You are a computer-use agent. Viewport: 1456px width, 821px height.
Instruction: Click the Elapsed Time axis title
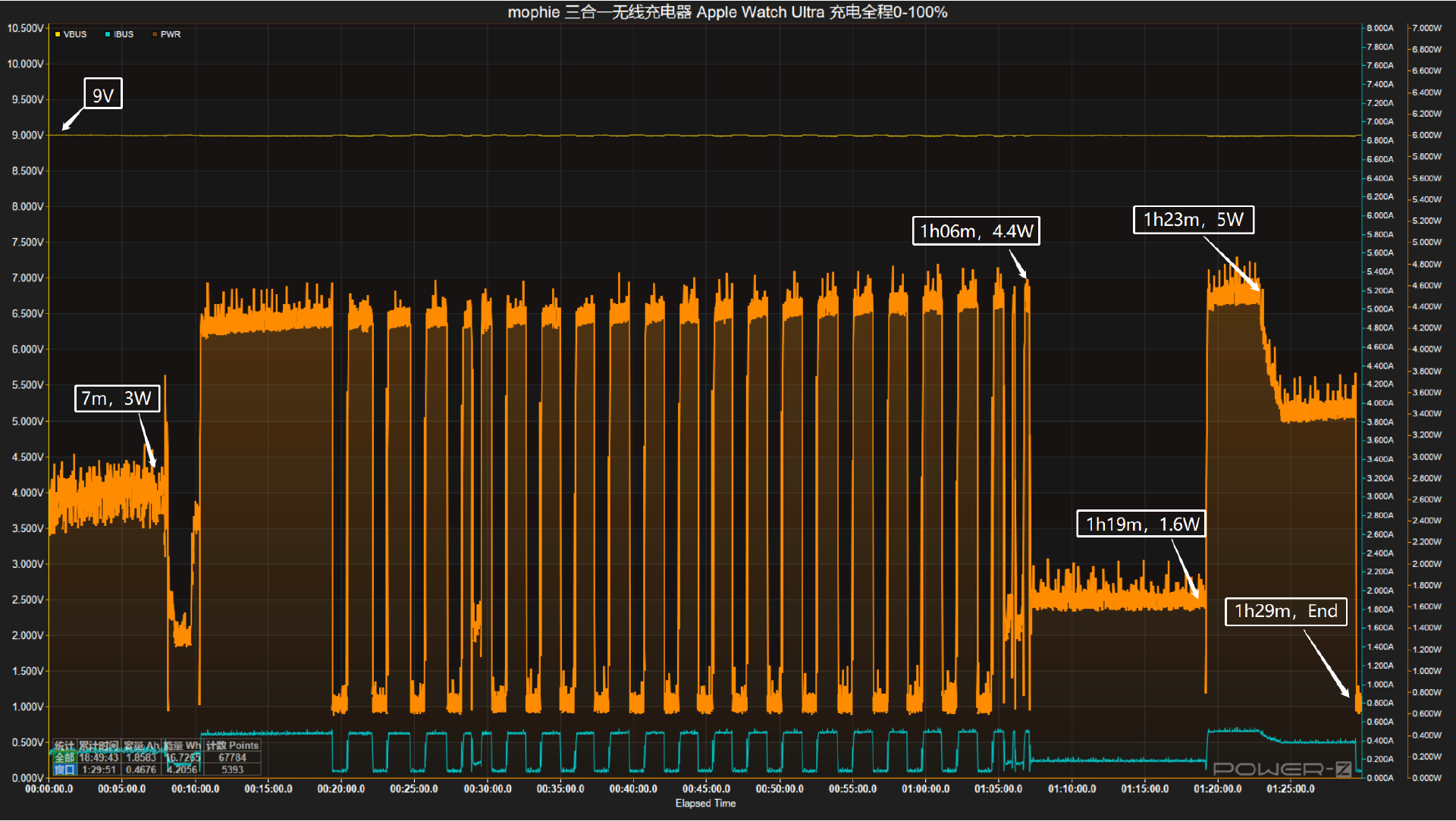point(705,803)
